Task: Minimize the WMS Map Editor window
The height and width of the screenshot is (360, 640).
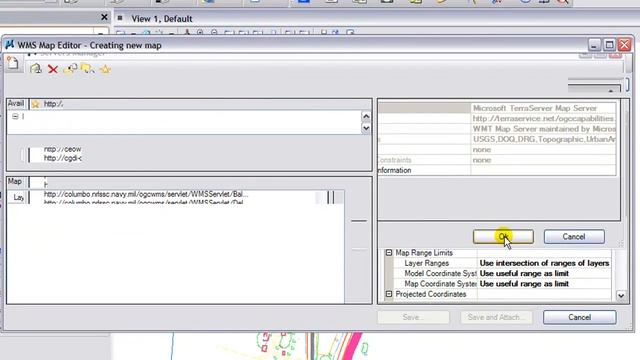Action: pos(594,44)
